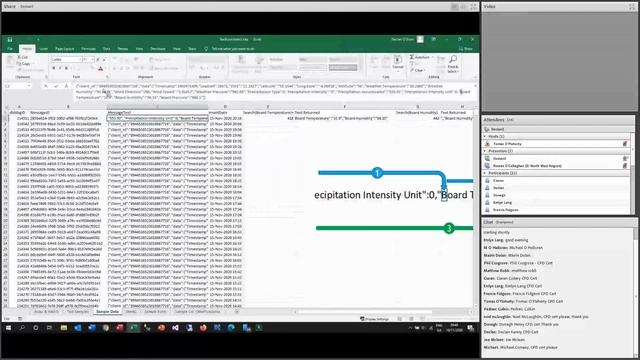Click the Name Box cell reference field
The width and height of the screenshot is (640, 360).
tap(17, 86)
